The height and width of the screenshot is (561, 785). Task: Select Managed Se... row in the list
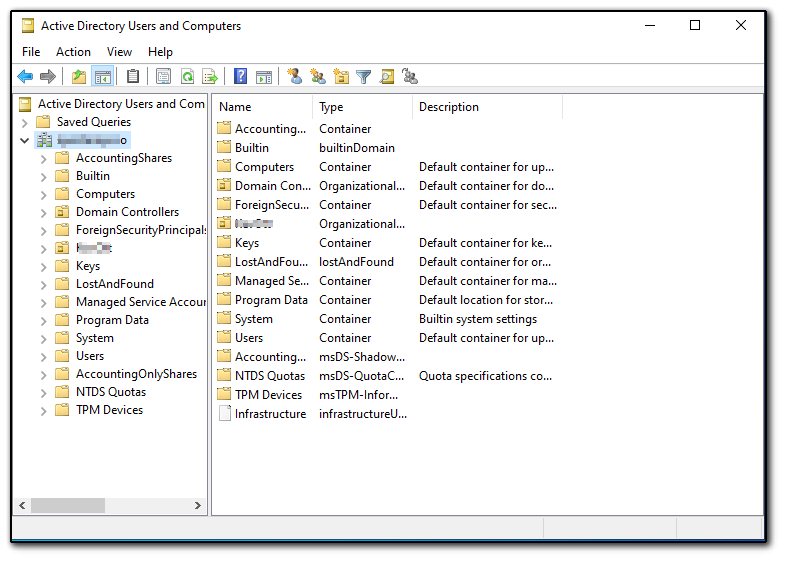tap(387, 281)
